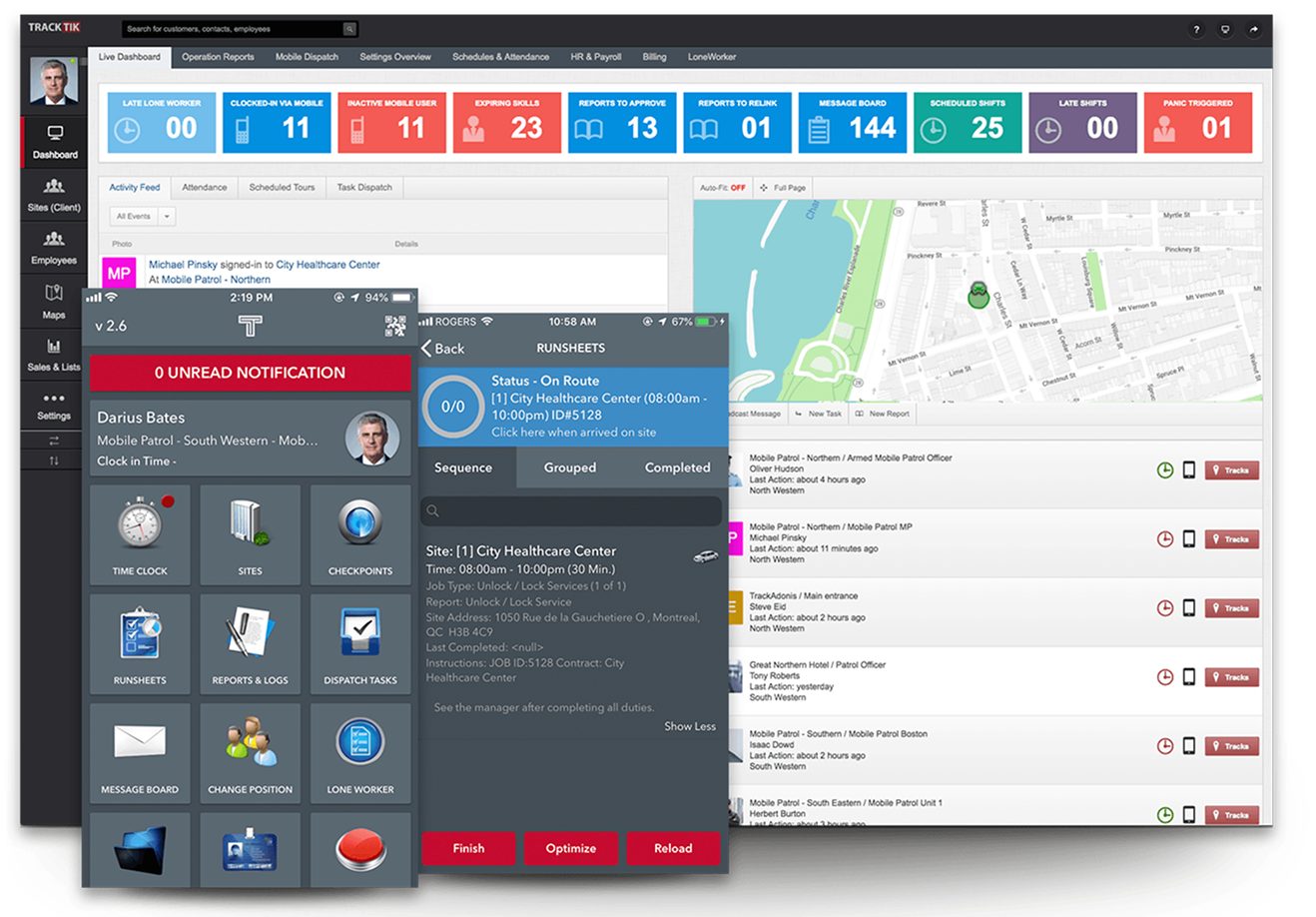1316x917 pixels.
Task: Click the help question mark icon
Action: coord(1196,30)
